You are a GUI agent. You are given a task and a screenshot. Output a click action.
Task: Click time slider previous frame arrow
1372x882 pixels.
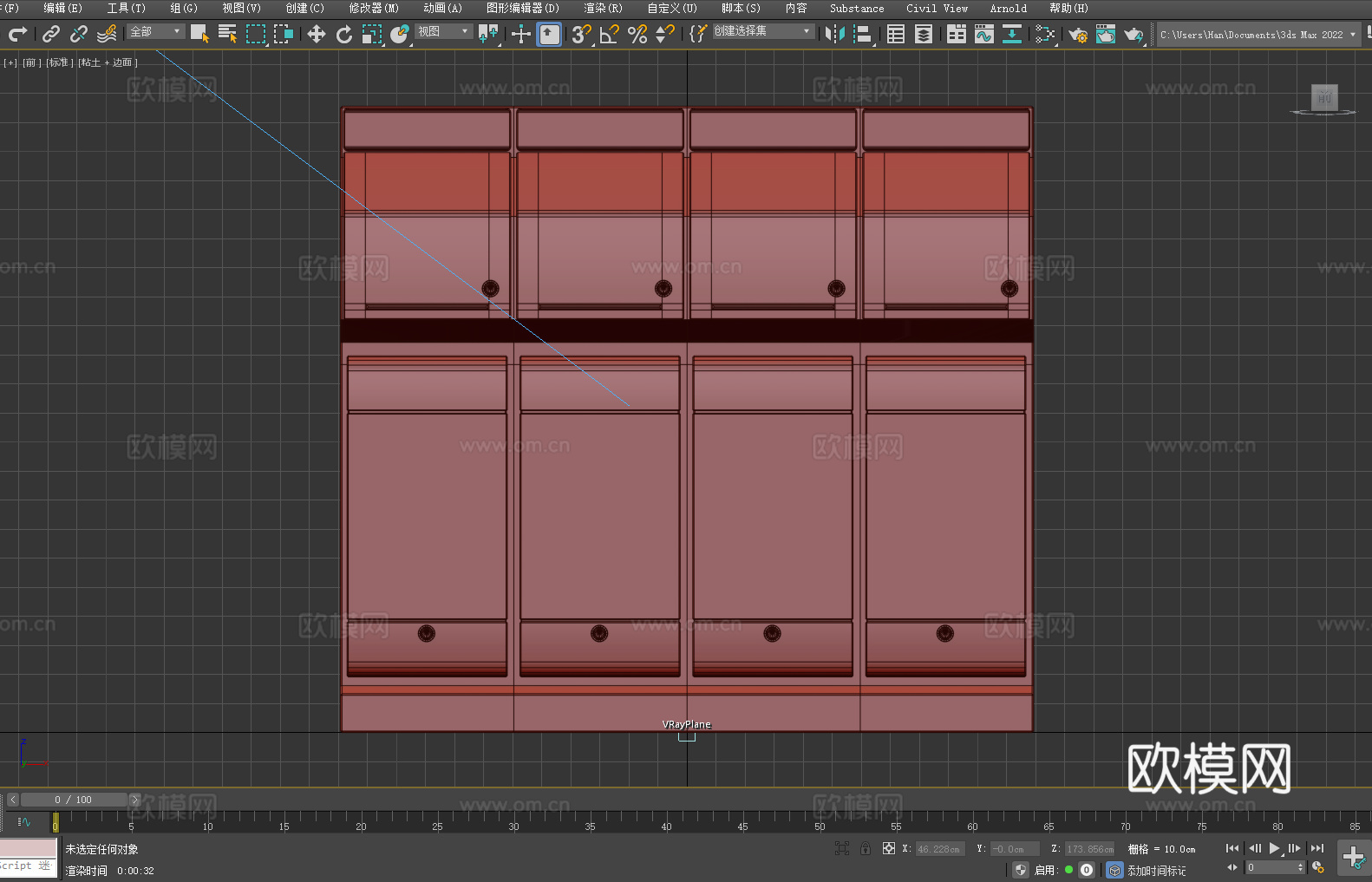tap(12, 800)
